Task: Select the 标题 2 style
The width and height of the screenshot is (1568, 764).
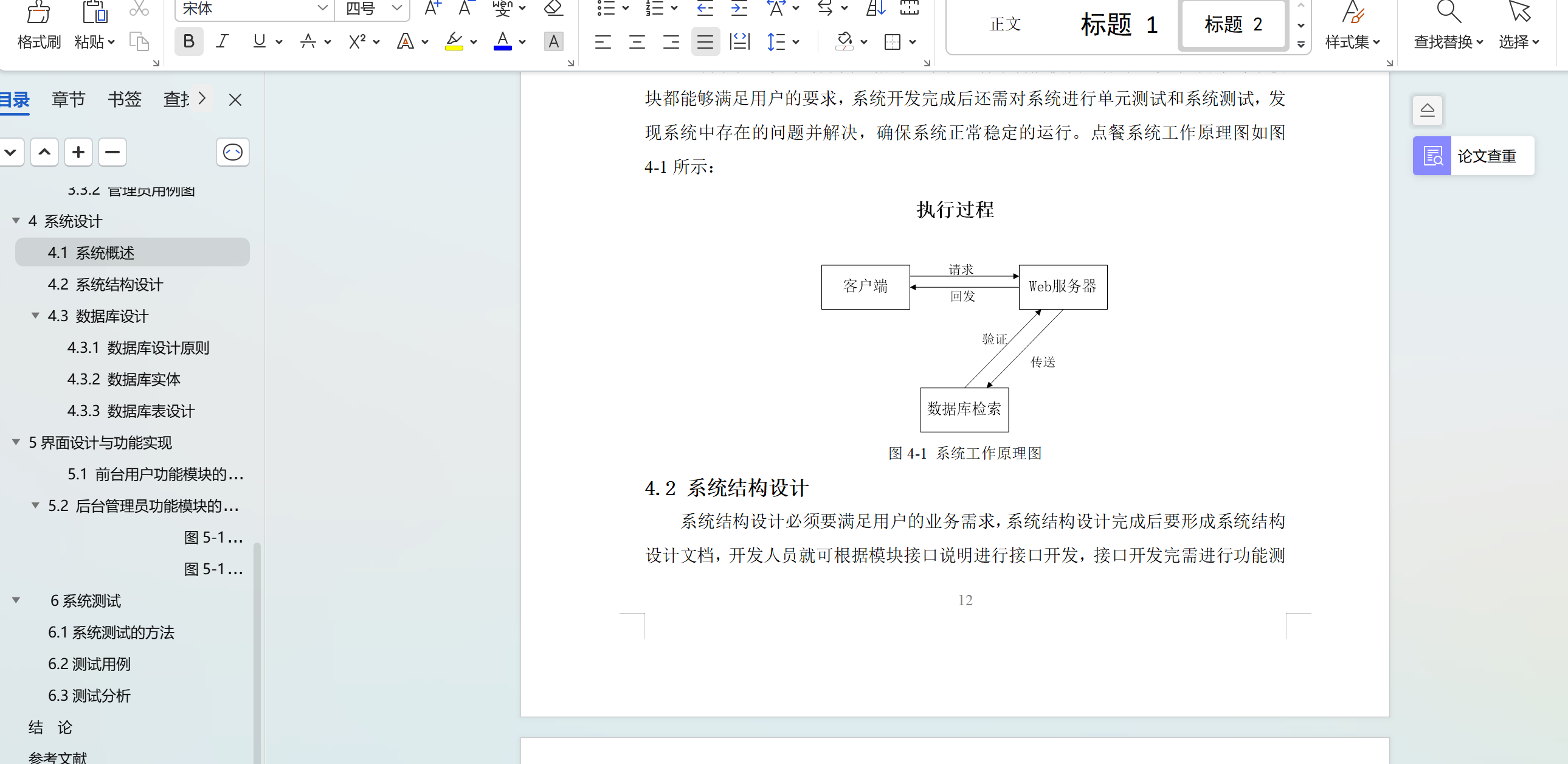Action: click(x=1233, y=24)
